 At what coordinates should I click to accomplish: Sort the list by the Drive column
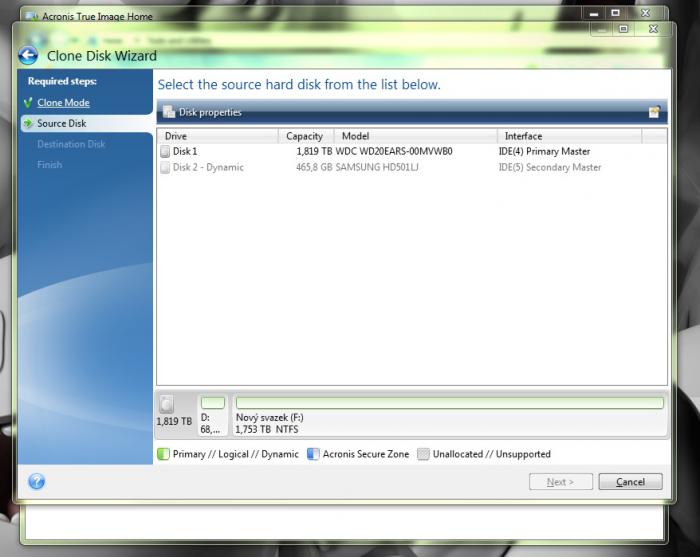pyautogui.click(x=217, y=136)
